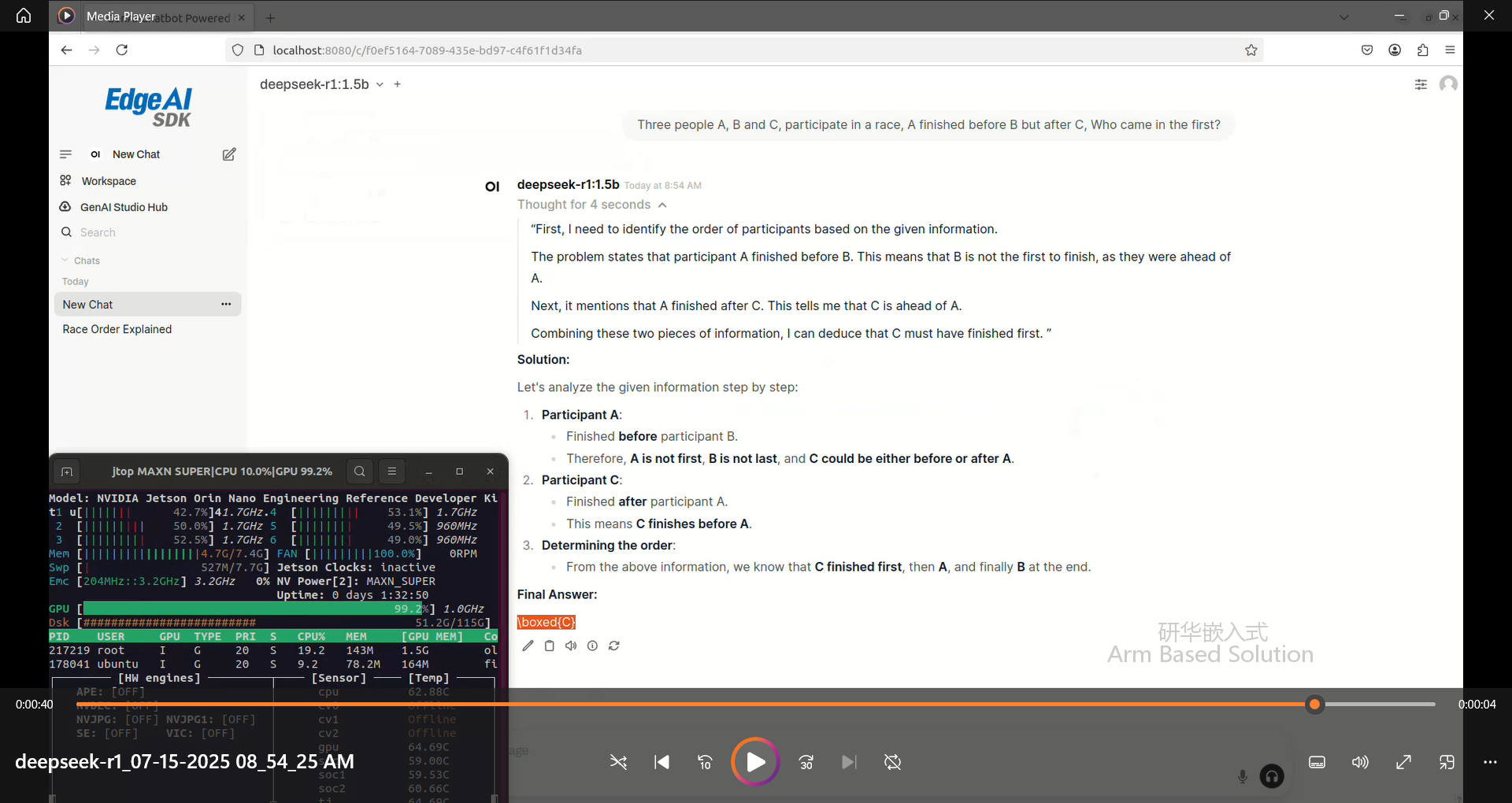Maximize the jtop terminal window
The height and width of the screenshot is (803, 1512).
(x=459, y=472)
